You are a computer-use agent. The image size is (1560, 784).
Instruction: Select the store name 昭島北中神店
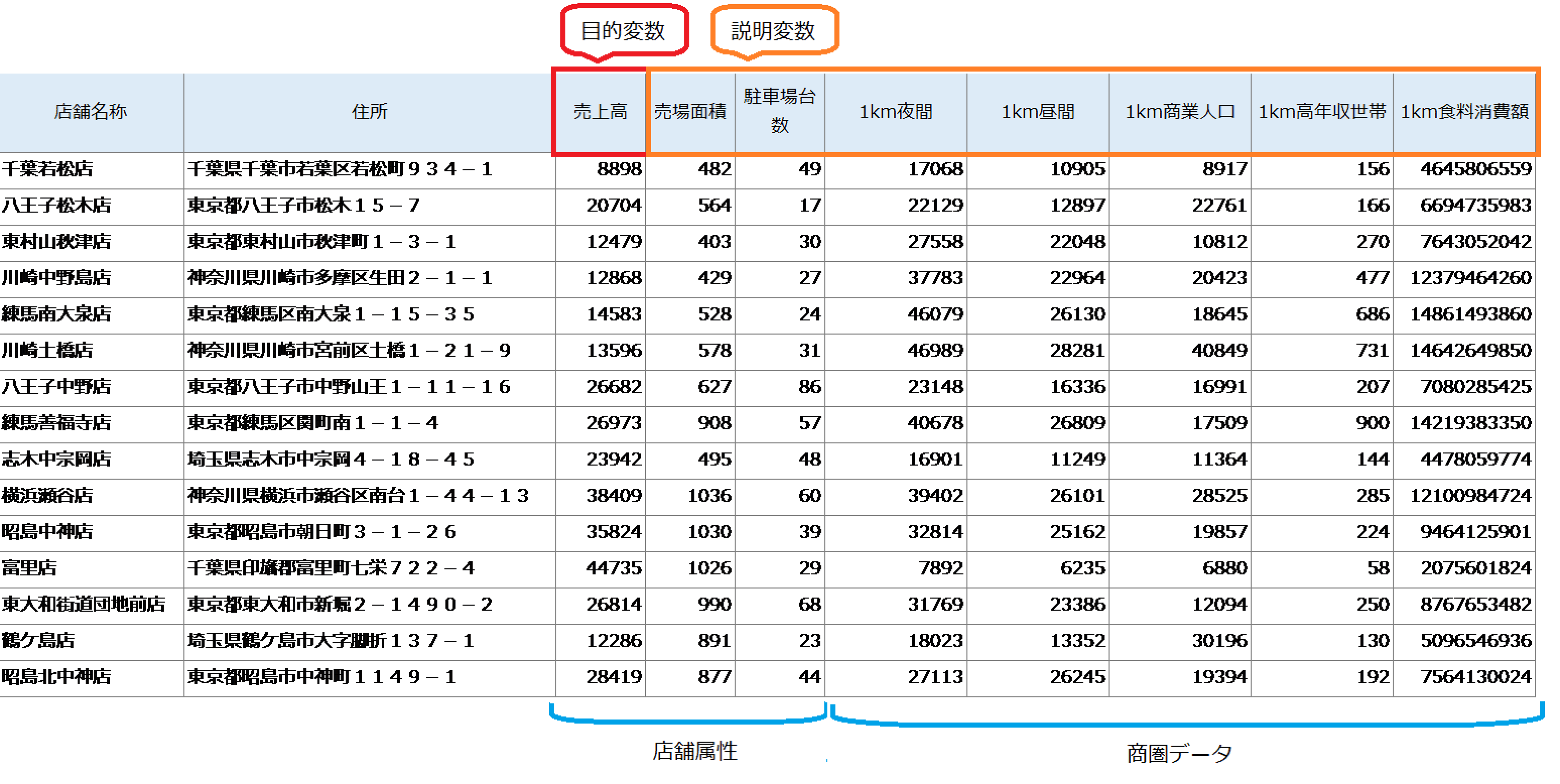click(x=56, y=678)
